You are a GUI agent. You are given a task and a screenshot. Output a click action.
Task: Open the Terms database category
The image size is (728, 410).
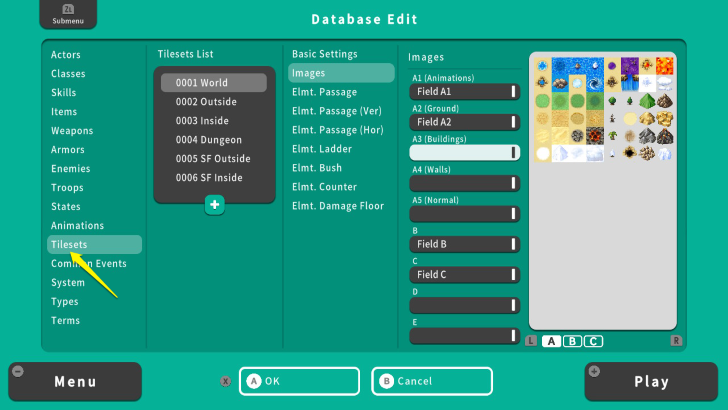65,321
